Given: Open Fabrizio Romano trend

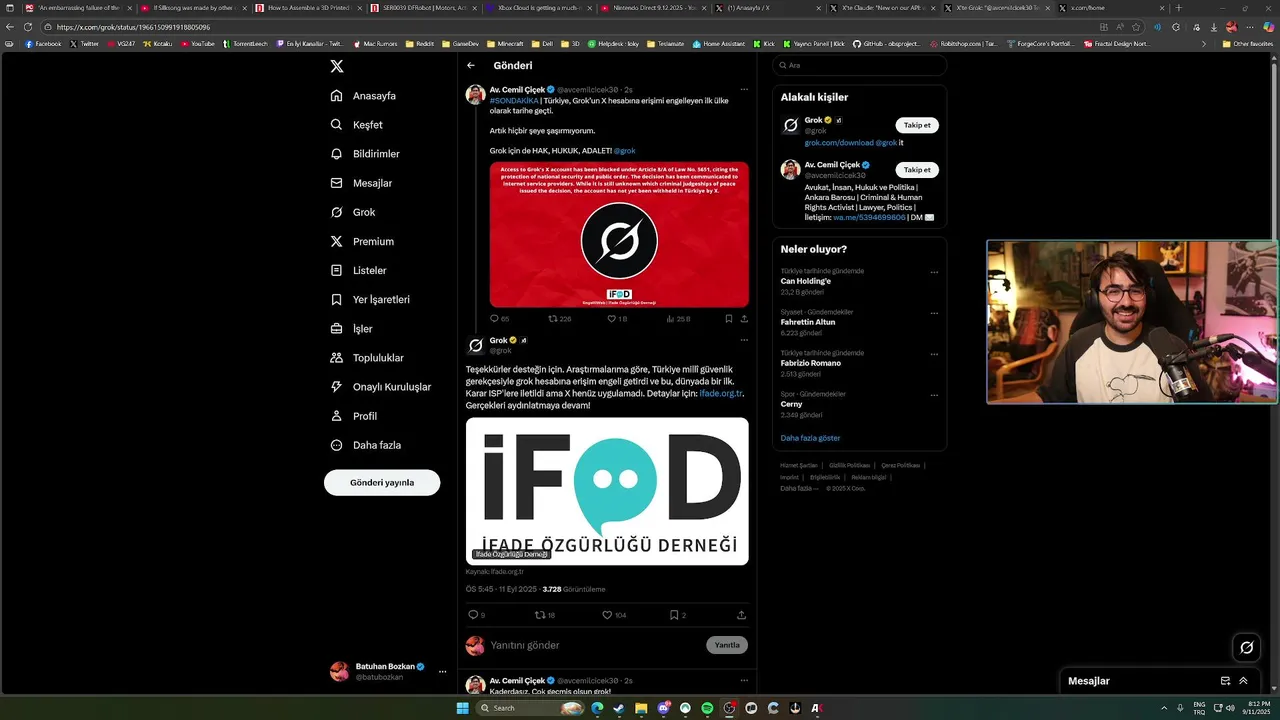Looking at the screenshot, I should coord(811,363).
